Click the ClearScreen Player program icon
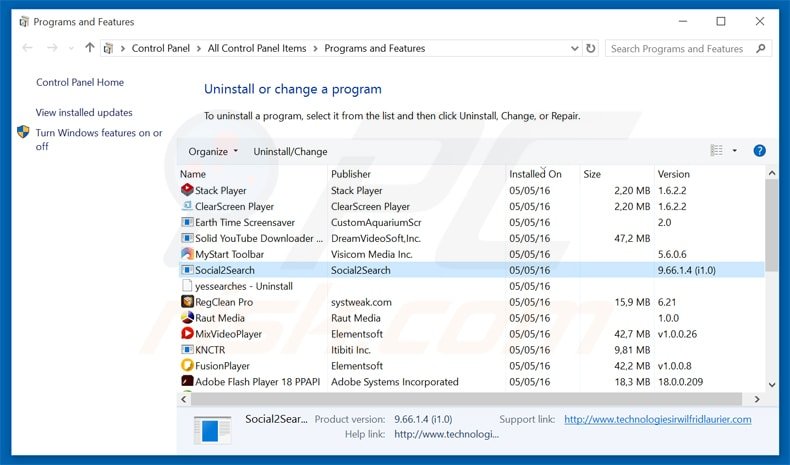Viewport: 790px width, 465px height. [187, 206]
